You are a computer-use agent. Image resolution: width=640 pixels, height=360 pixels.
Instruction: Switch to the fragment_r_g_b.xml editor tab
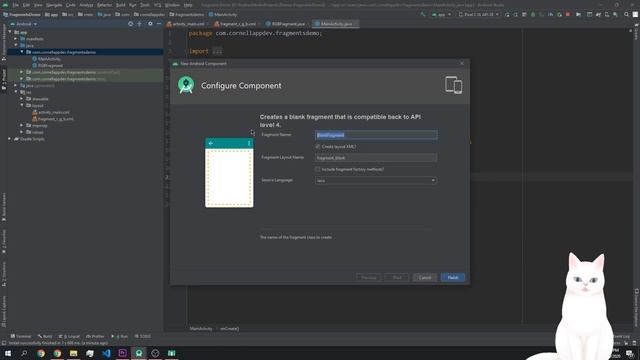tap(237, 24)
